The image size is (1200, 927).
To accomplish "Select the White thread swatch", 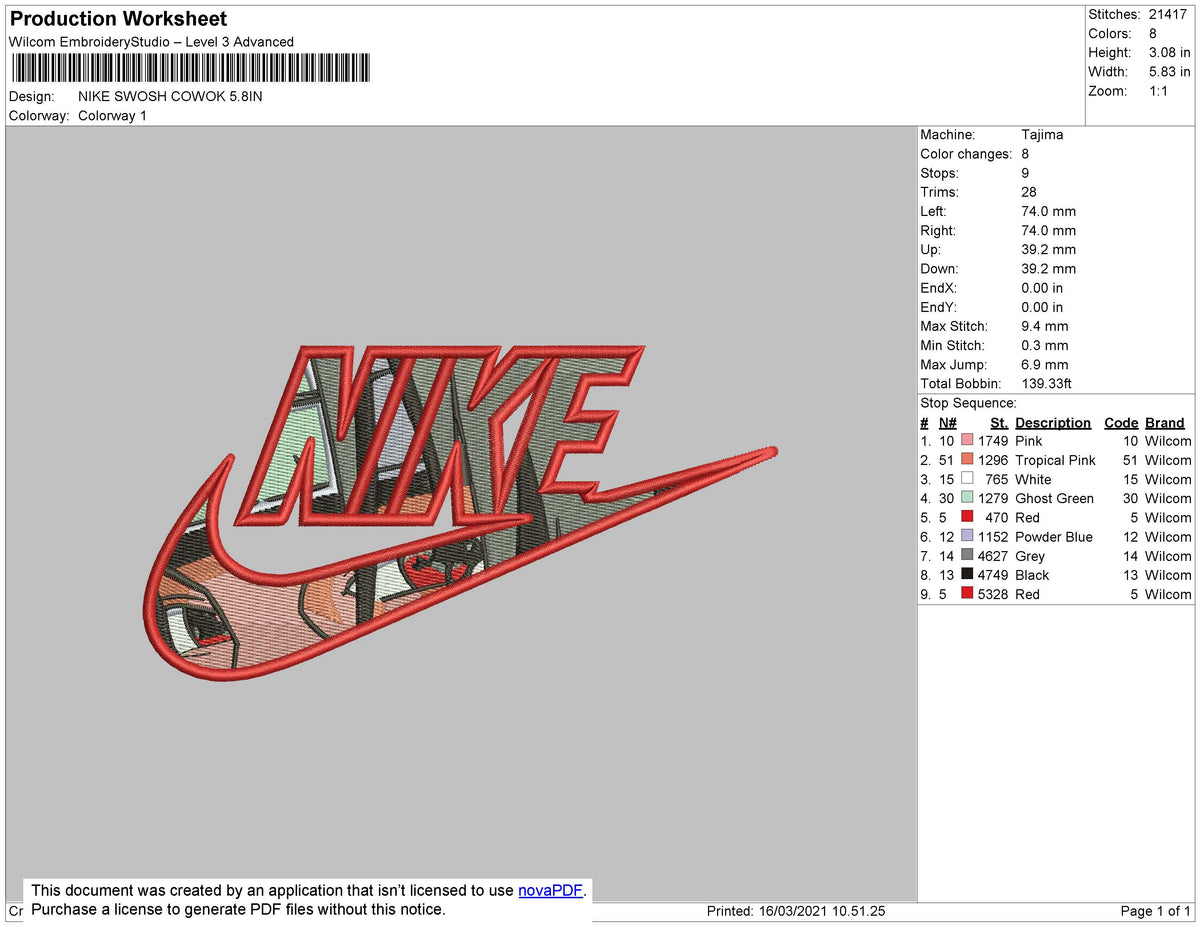I will (966, 479).
